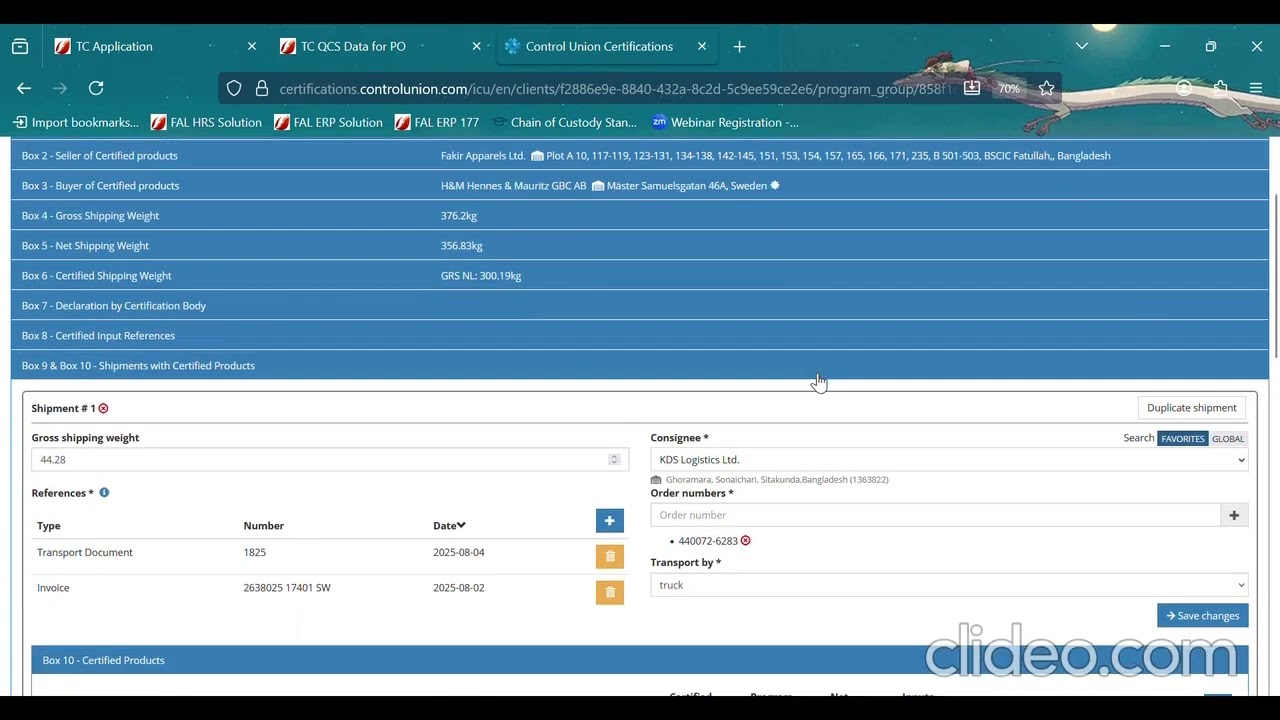Open FAL ERP Solution bookmark
This screenshot has height=720, width=1280.
pyautogui.click(x=328, y=122)
